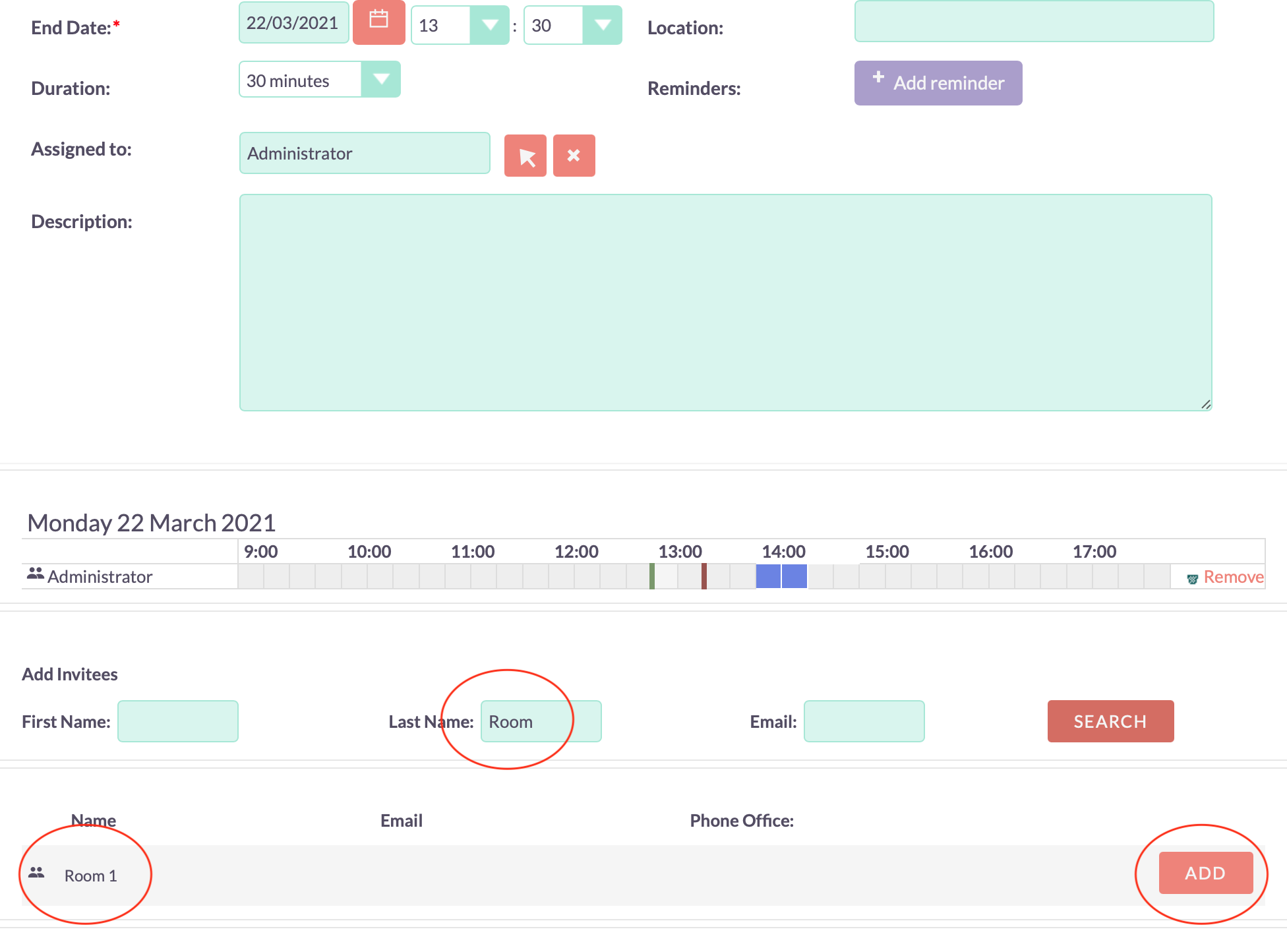The image size is (1287, 952).
Task: Click the green start marker in the timeline
Action: [652, 576]
